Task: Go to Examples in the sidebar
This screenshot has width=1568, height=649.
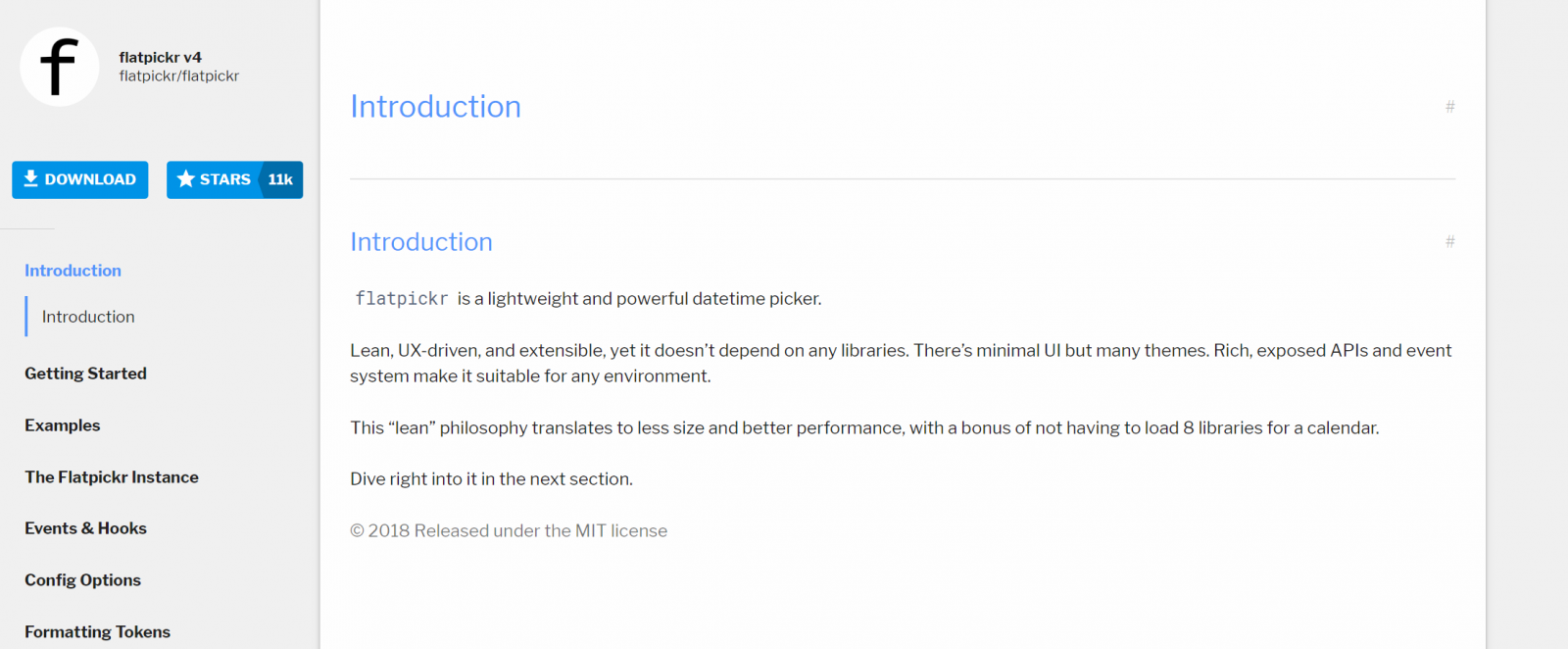Action: [63, 425]
